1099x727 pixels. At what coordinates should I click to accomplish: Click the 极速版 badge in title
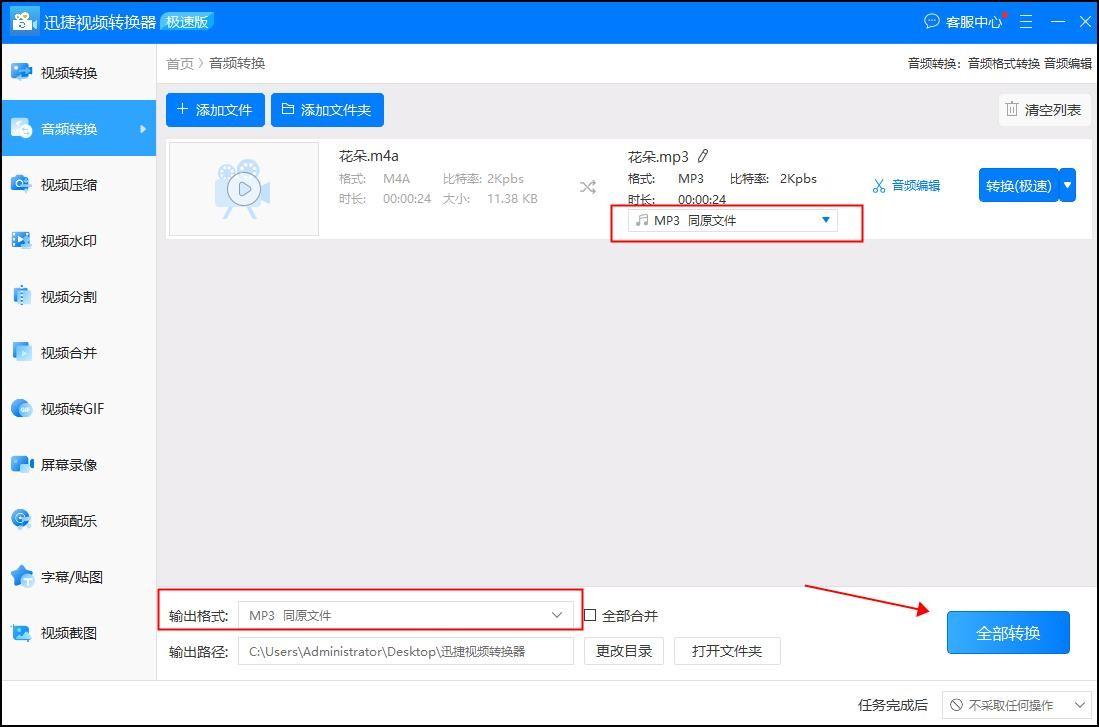(186, 22)
